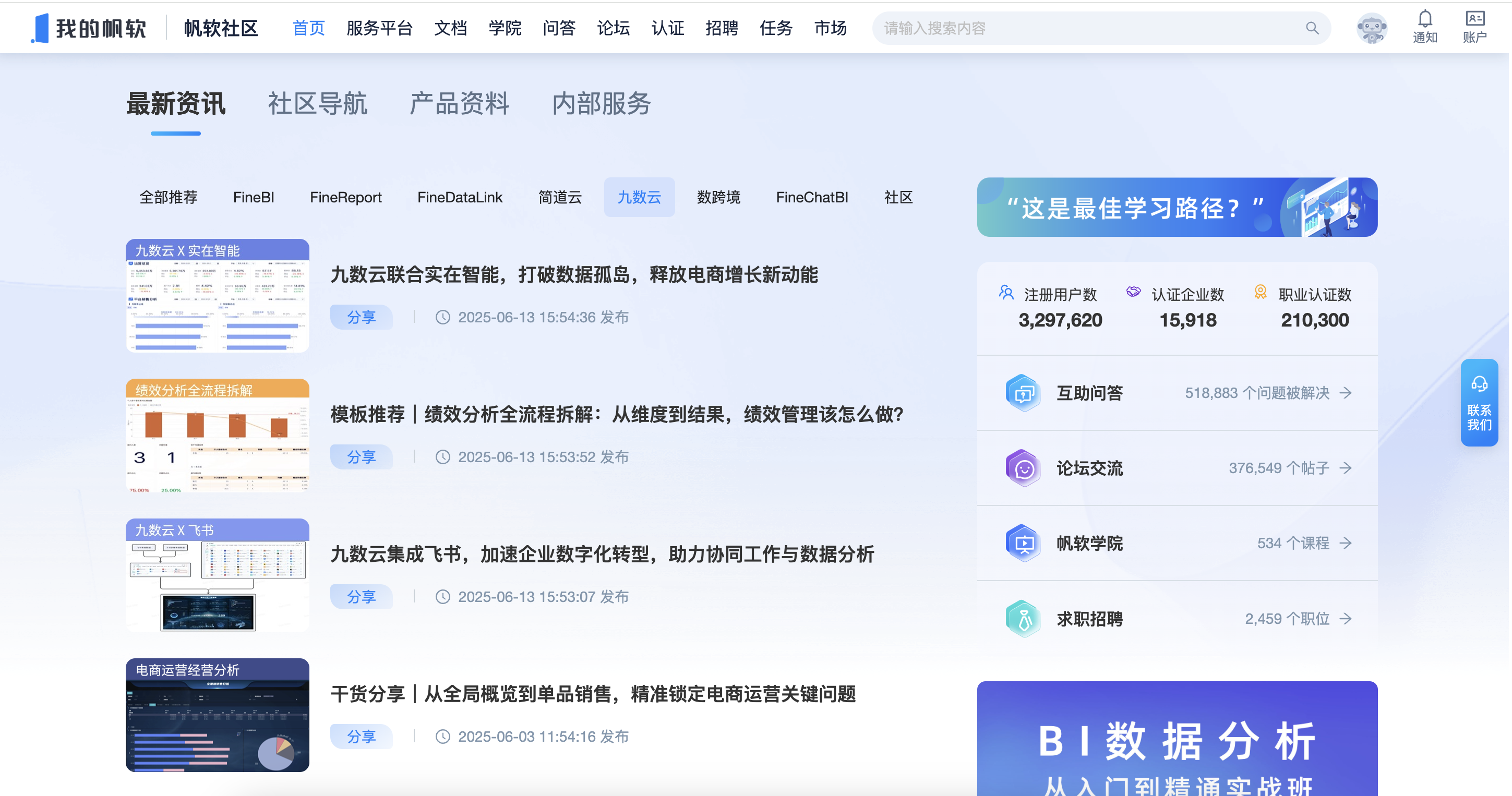Screen dimensions: 1512x796
Task: Click 分享 tag under 九数云集成飞书 article
Action: pyautogui.click(x=361, y=596)
